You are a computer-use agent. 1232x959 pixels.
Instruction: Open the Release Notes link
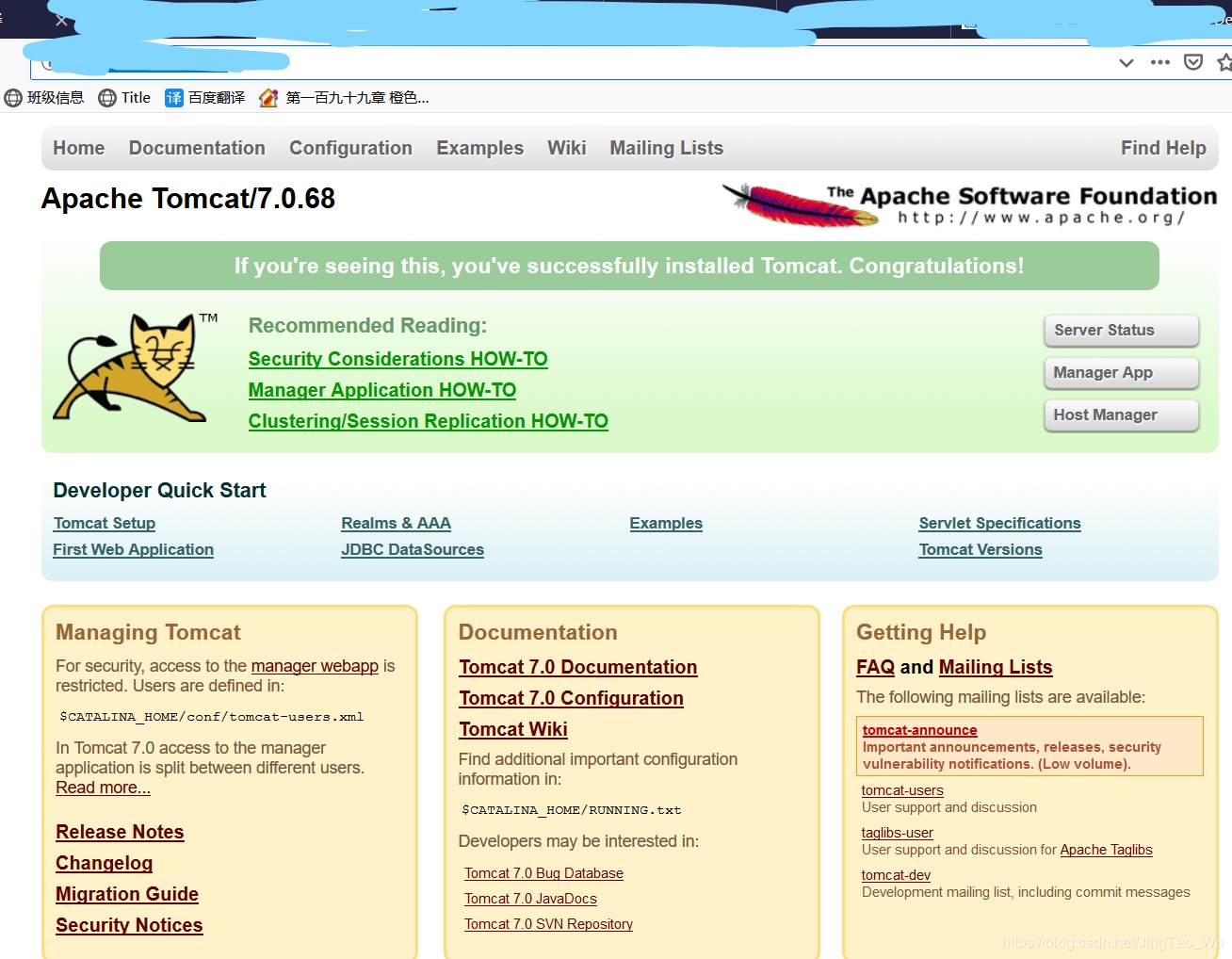[120, 832]
